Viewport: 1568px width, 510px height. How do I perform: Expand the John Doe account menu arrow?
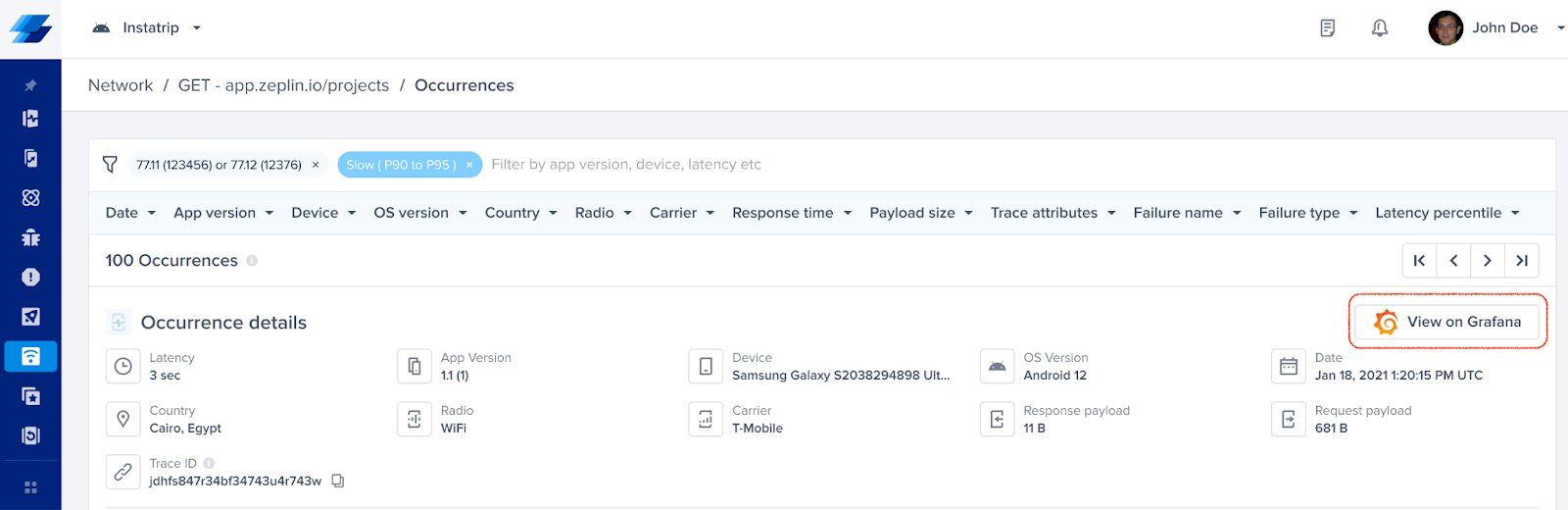pos(1561,27)
